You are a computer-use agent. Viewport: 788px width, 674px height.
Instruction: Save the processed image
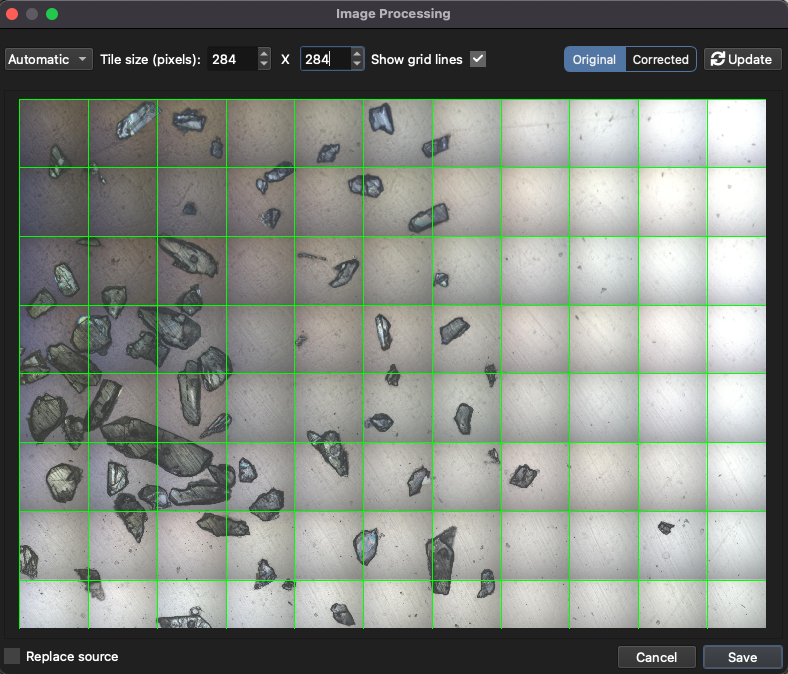(742, 657)
